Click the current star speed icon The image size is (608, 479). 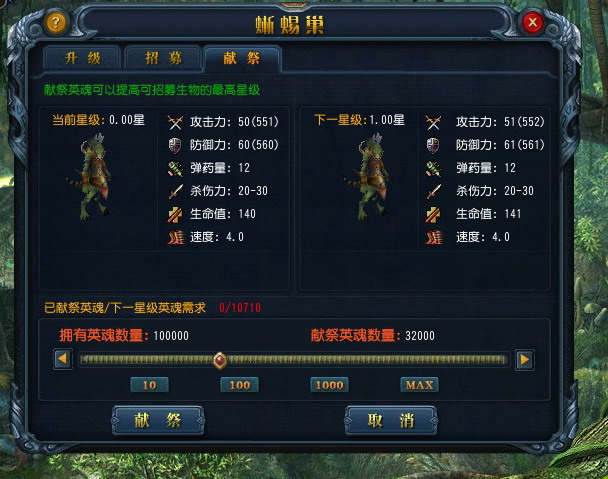point(175,237)
